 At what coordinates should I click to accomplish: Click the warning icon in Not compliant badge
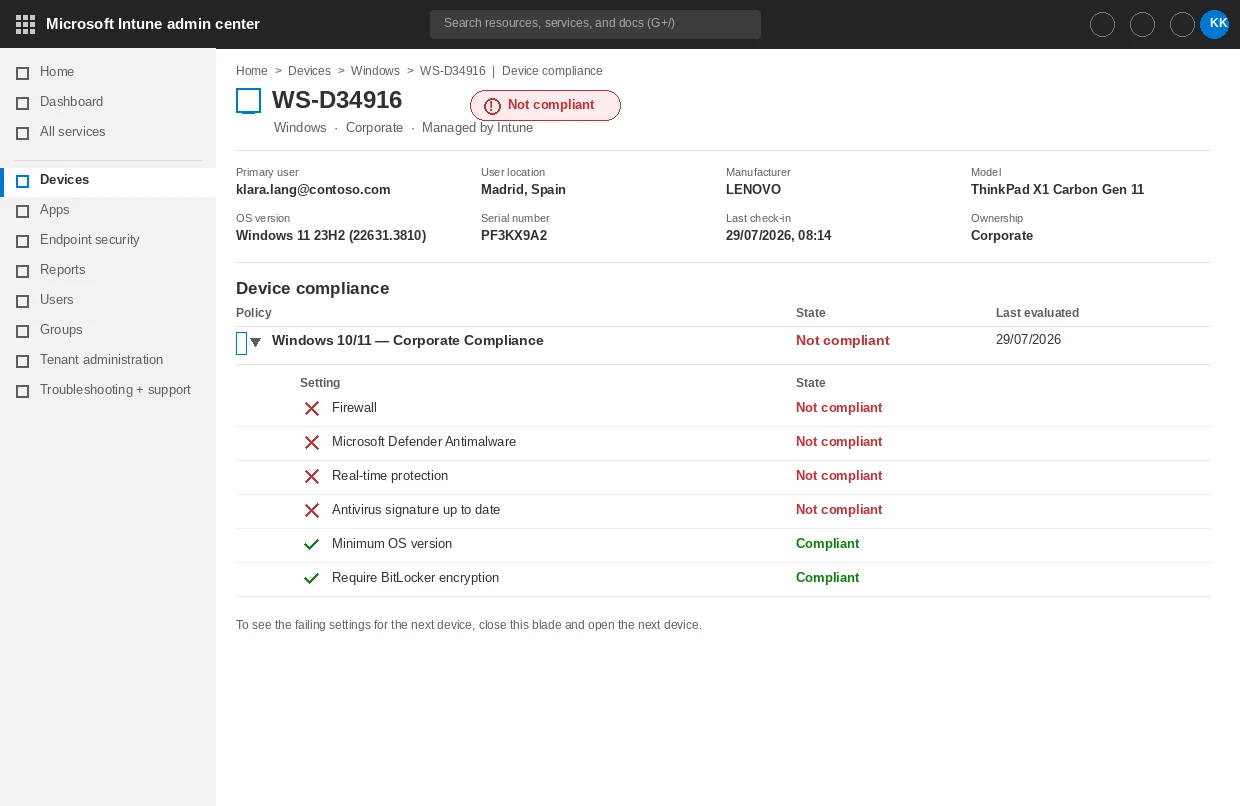click(x=492, y=106)
